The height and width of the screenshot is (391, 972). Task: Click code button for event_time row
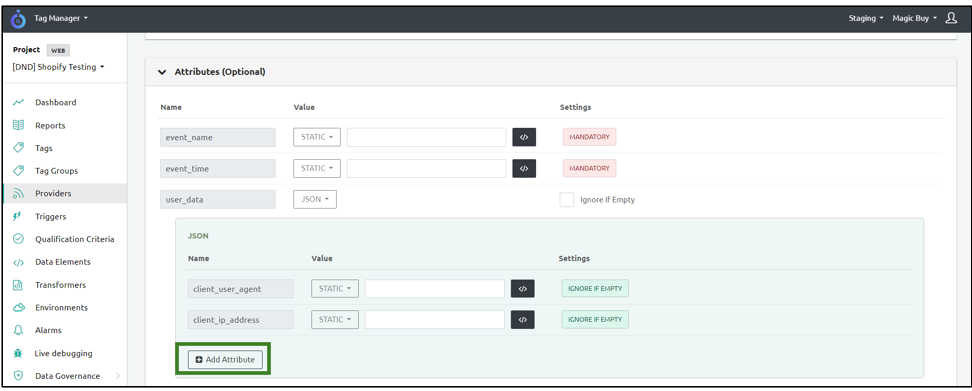pyautogui.click(x=524, y=168)
